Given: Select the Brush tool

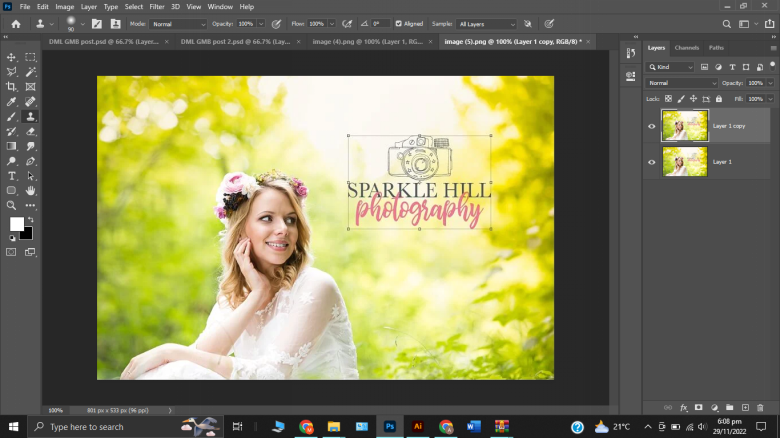Looking at the screenshot, I should [11, 117].
